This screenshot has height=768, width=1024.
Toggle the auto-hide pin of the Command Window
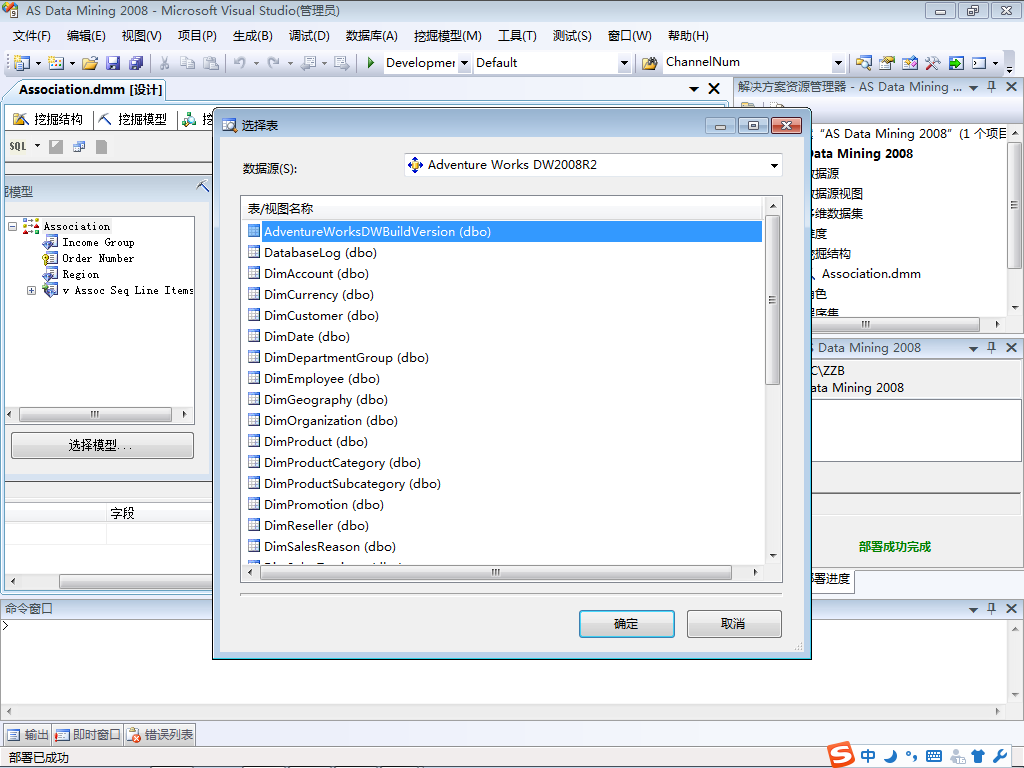pyautogui.click(x=992, y=608)
